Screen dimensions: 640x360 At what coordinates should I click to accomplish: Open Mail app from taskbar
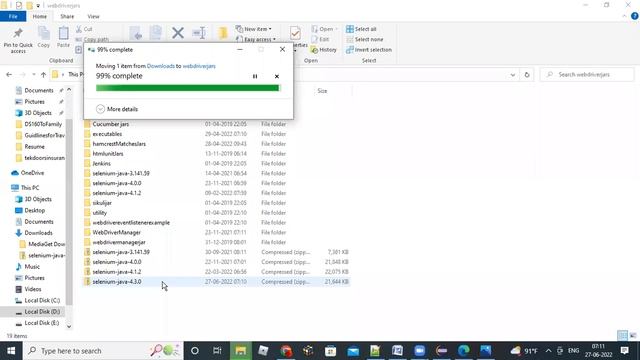353,351
